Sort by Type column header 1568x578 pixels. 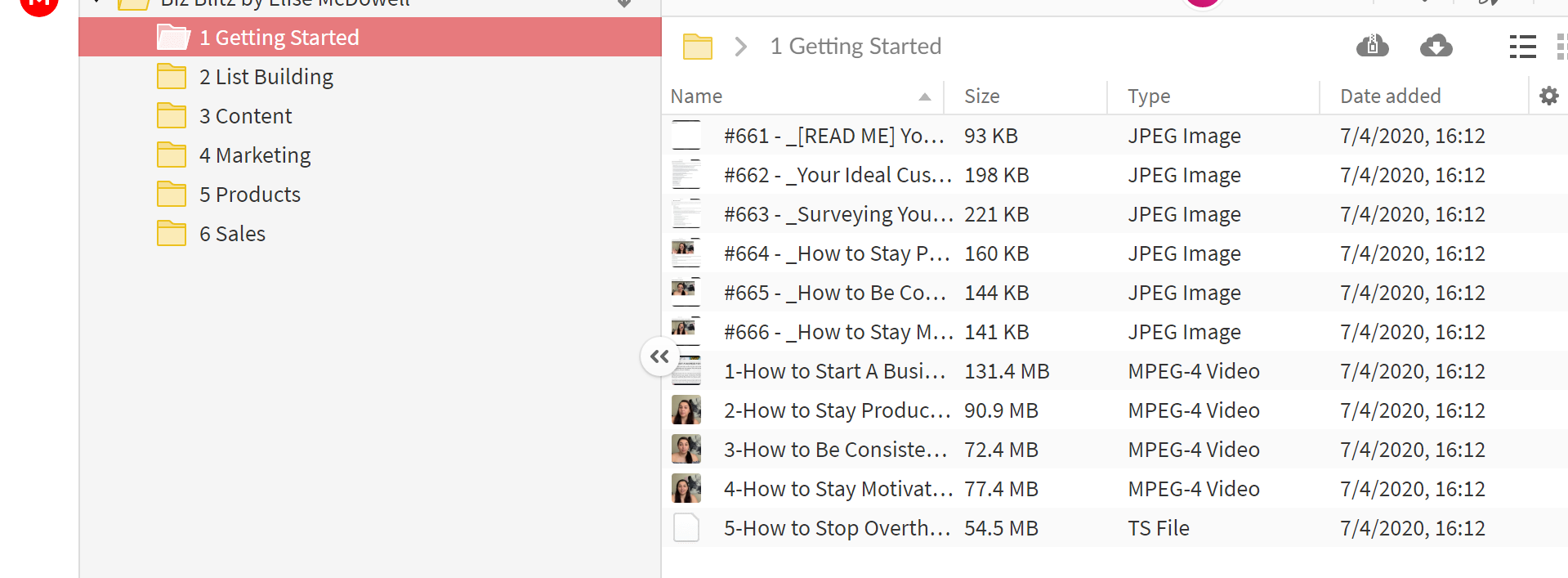click(x=1149, y=96)
